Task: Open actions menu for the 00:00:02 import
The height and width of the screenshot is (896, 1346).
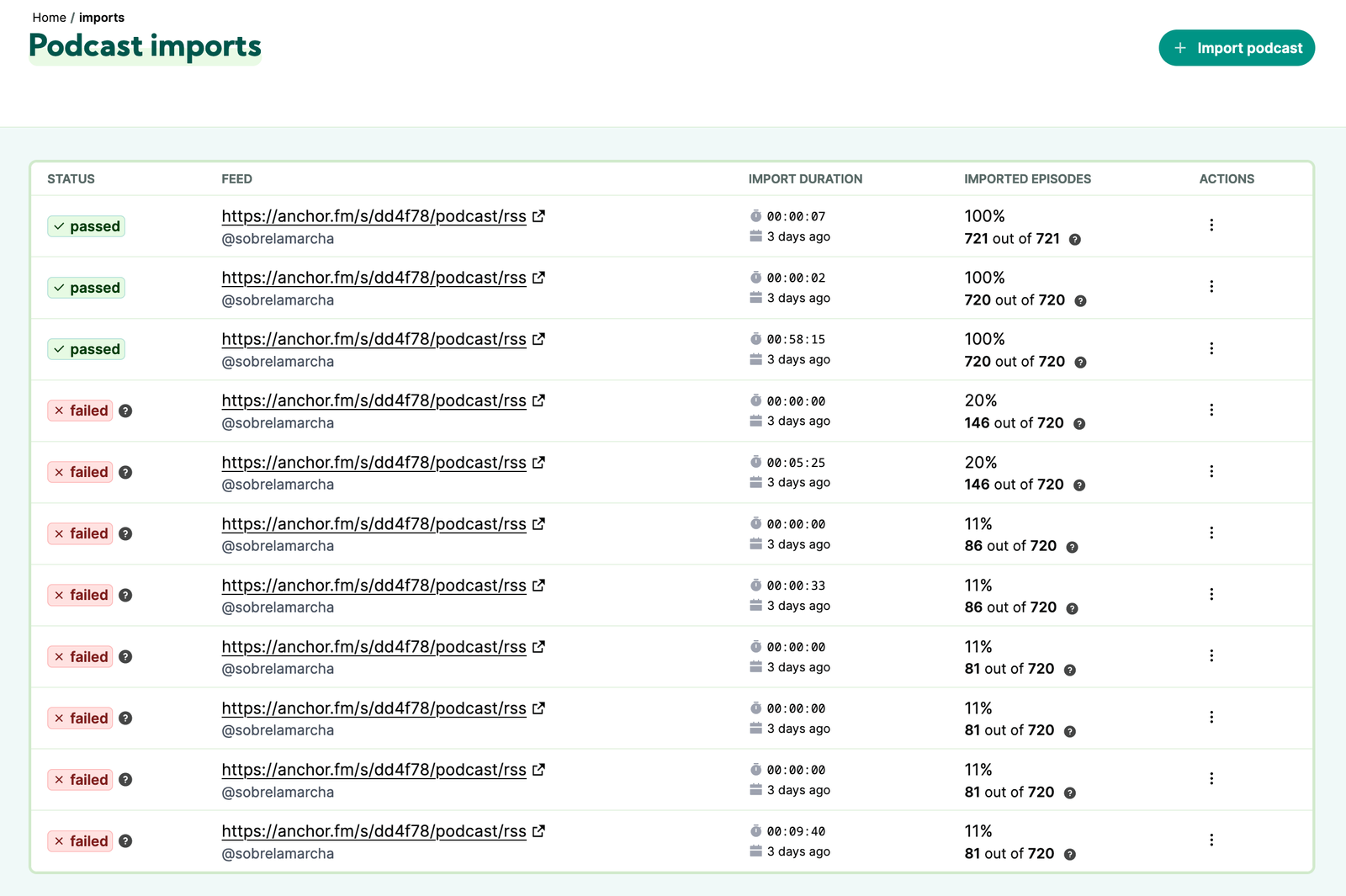Action: pos(1211,287)
